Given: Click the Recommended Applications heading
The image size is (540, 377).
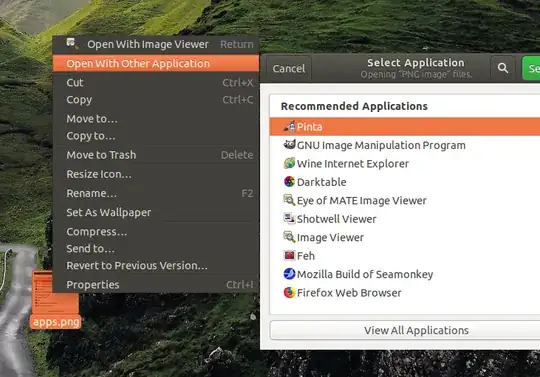Looking at the screenshot, I should tap(354, 106).
